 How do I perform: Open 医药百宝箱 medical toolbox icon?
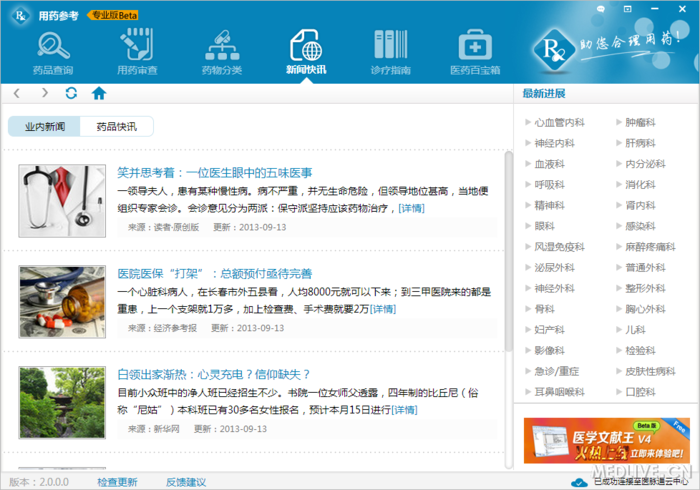pyautogui.click(x=475, y=52)
